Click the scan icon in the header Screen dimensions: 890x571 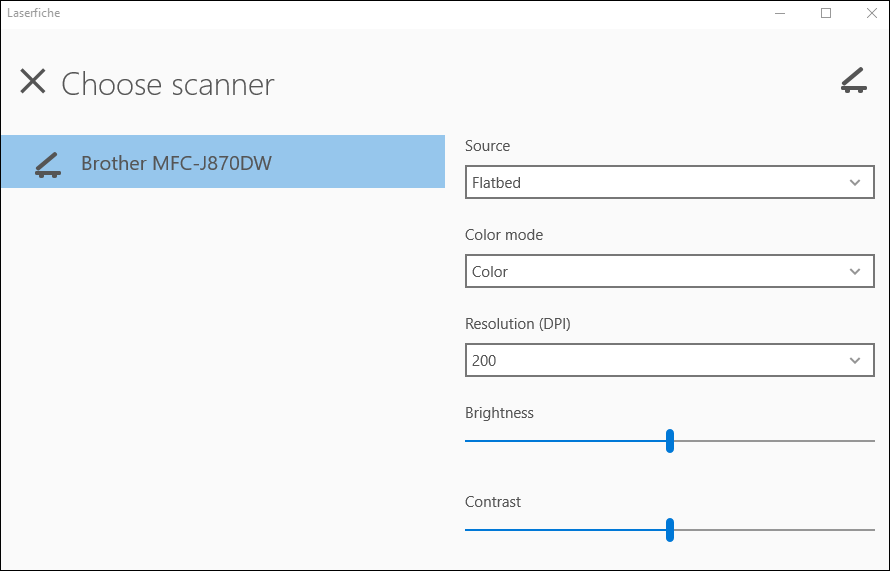(x=854, y=81)
